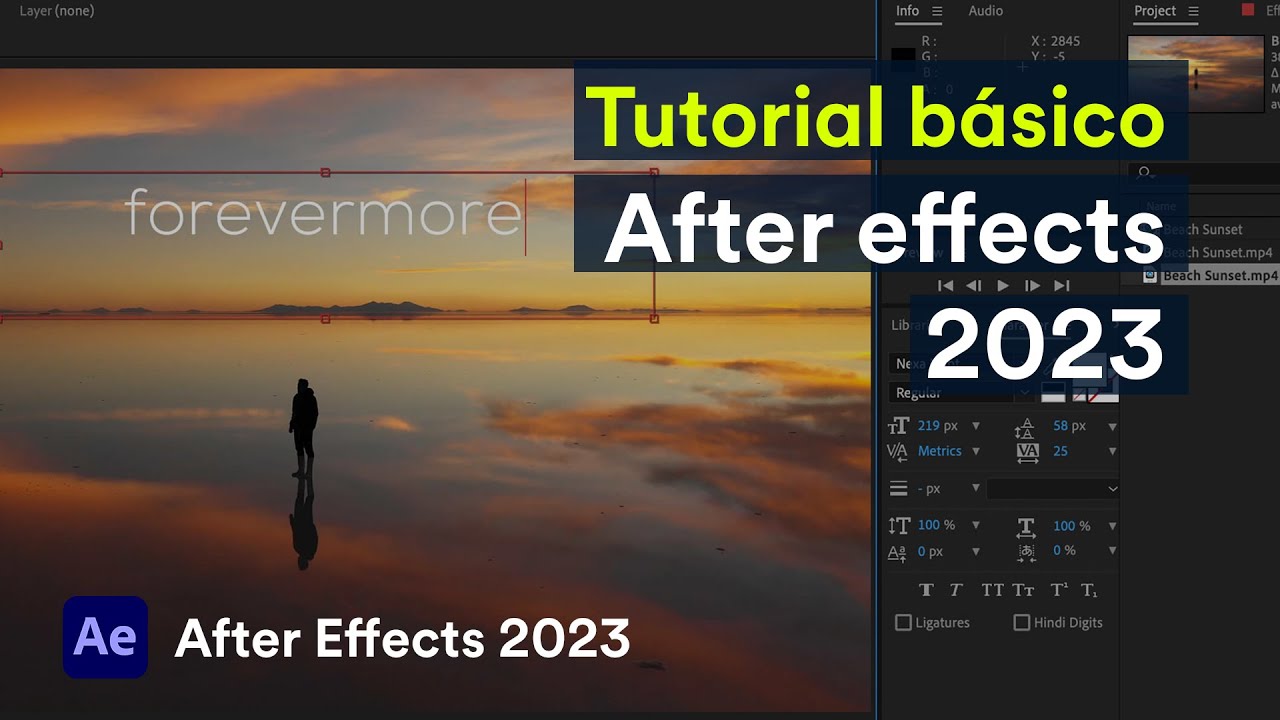Click the silhouetted person in the viewer

click(304, 428)
